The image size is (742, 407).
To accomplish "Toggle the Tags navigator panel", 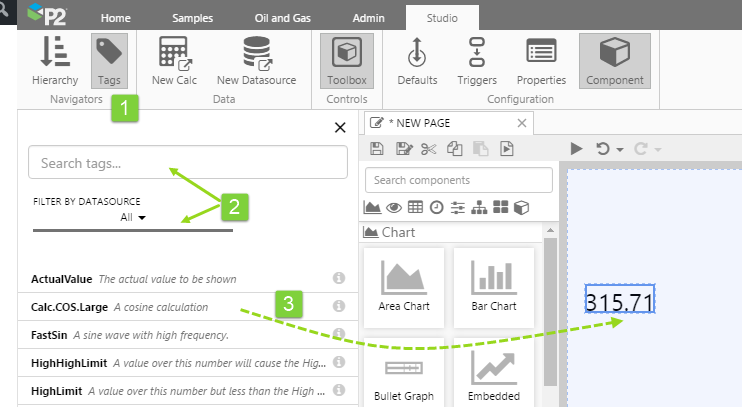I will (x=109, y=61).
